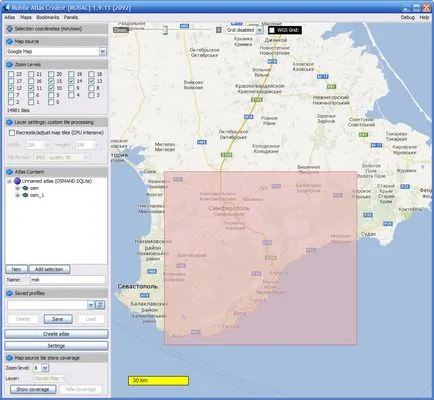Click the Create atlas button

(x=56, y=334)
